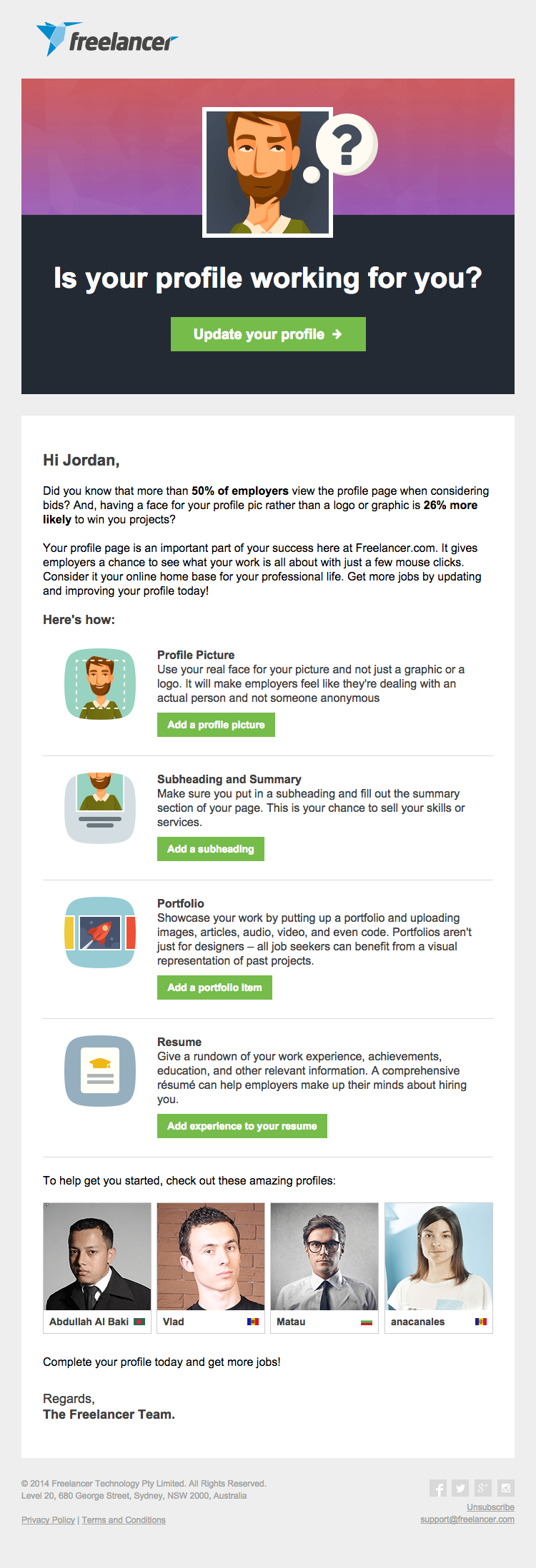Open the Privacy Policy link
Viewport: 536px width, 1568px height.
(48, 1520)
